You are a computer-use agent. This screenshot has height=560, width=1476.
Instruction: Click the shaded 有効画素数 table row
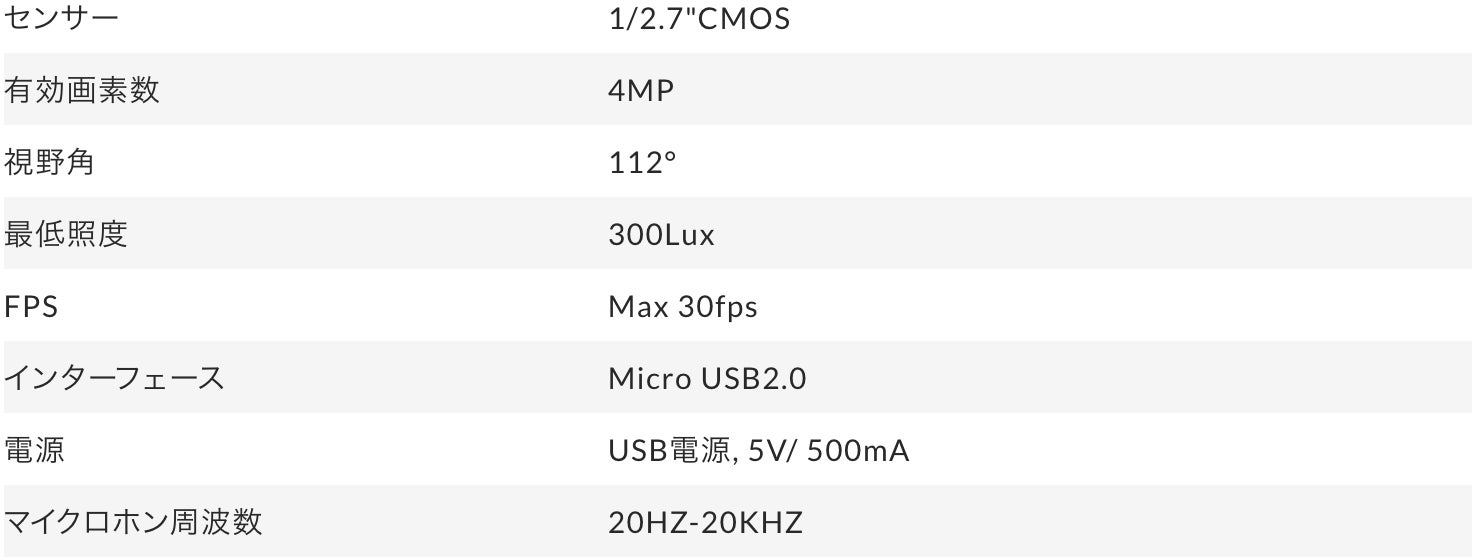(x=738, y=90)
